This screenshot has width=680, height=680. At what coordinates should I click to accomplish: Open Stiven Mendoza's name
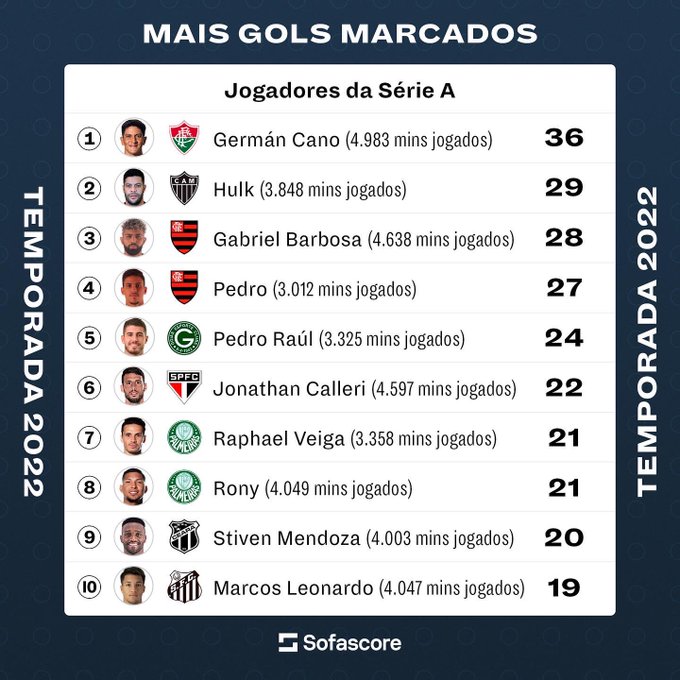(287, 538)
